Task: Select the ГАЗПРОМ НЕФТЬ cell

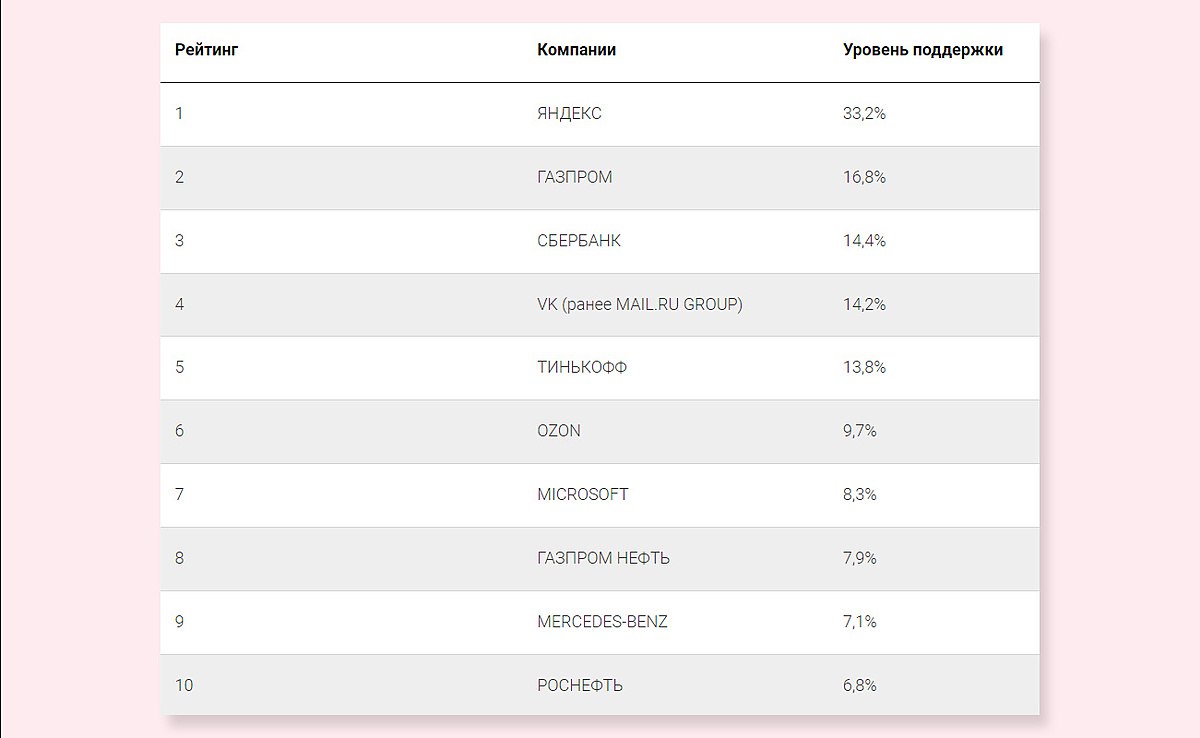Action: [603, 558]
